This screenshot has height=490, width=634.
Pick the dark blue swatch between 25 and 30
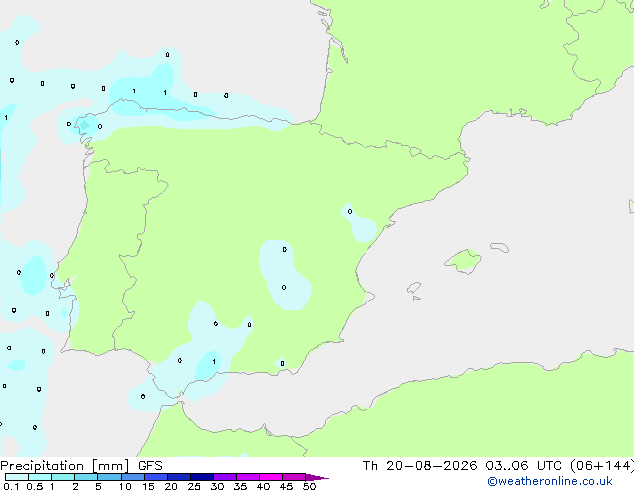pos(202,477)
